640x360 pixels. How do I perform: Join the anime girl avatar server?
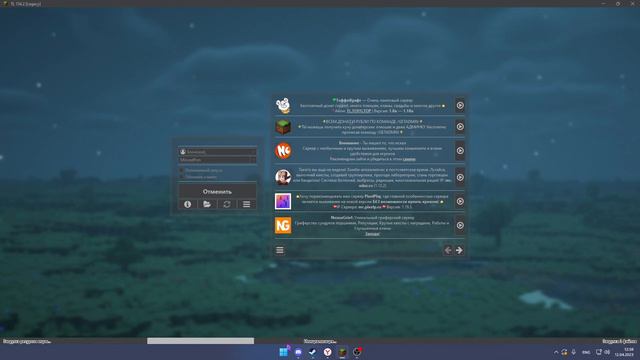pyautogui.click(x=460, y=178)
